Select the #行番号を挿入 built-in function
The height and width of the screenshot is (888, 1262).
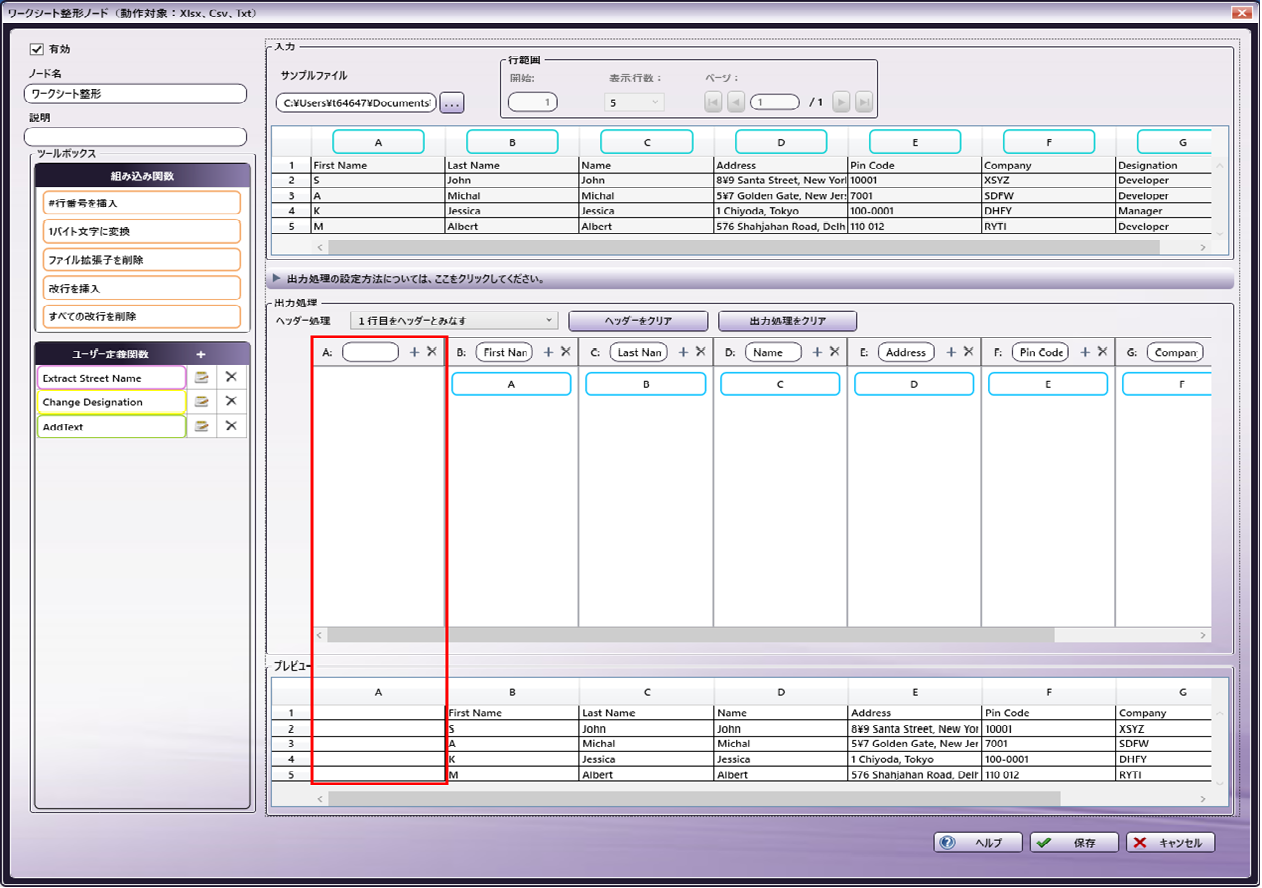click(142, 203)
